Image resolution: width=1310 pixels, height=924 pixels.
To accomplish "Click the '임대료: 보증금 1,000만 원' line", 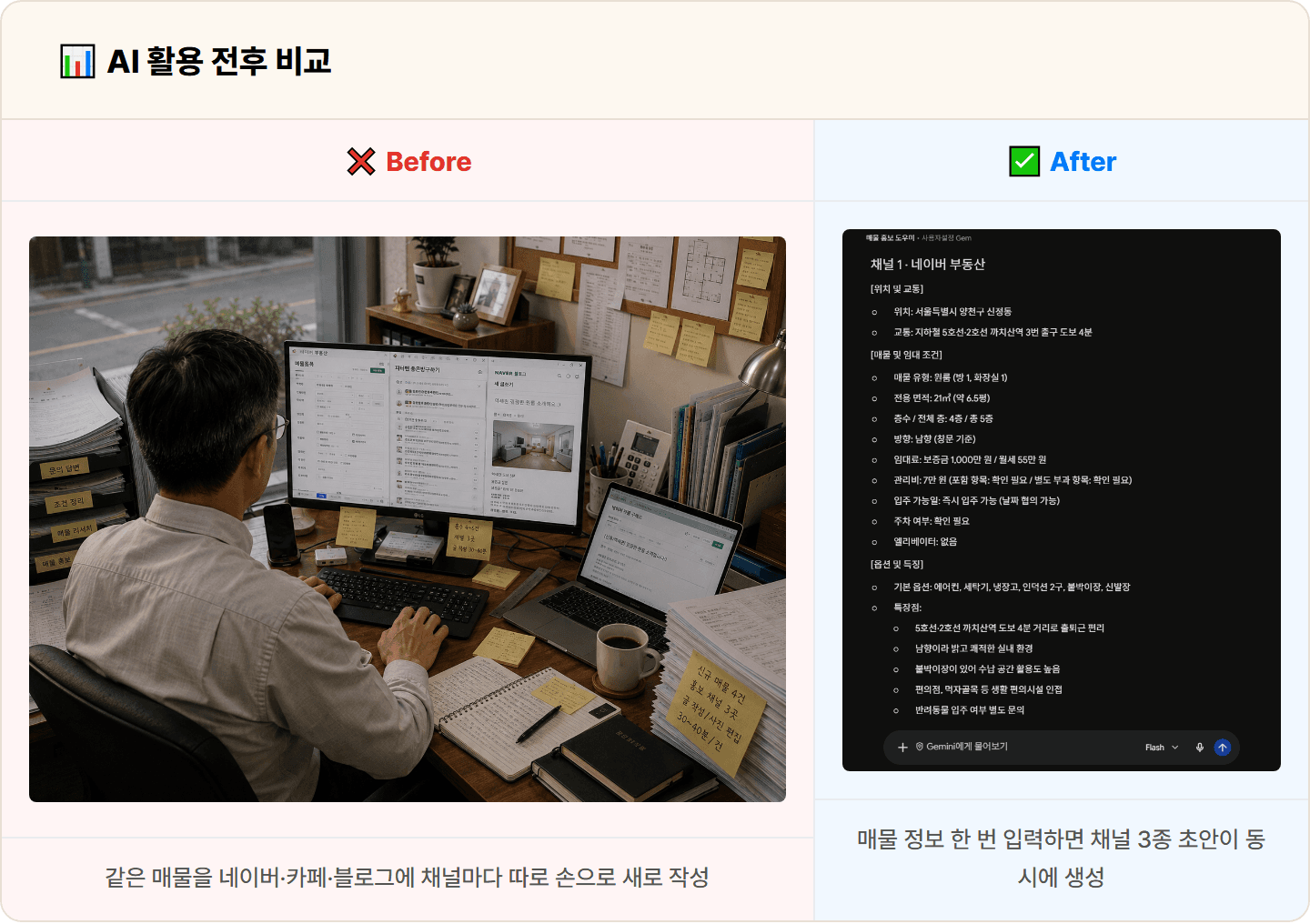I will [969, 460].
